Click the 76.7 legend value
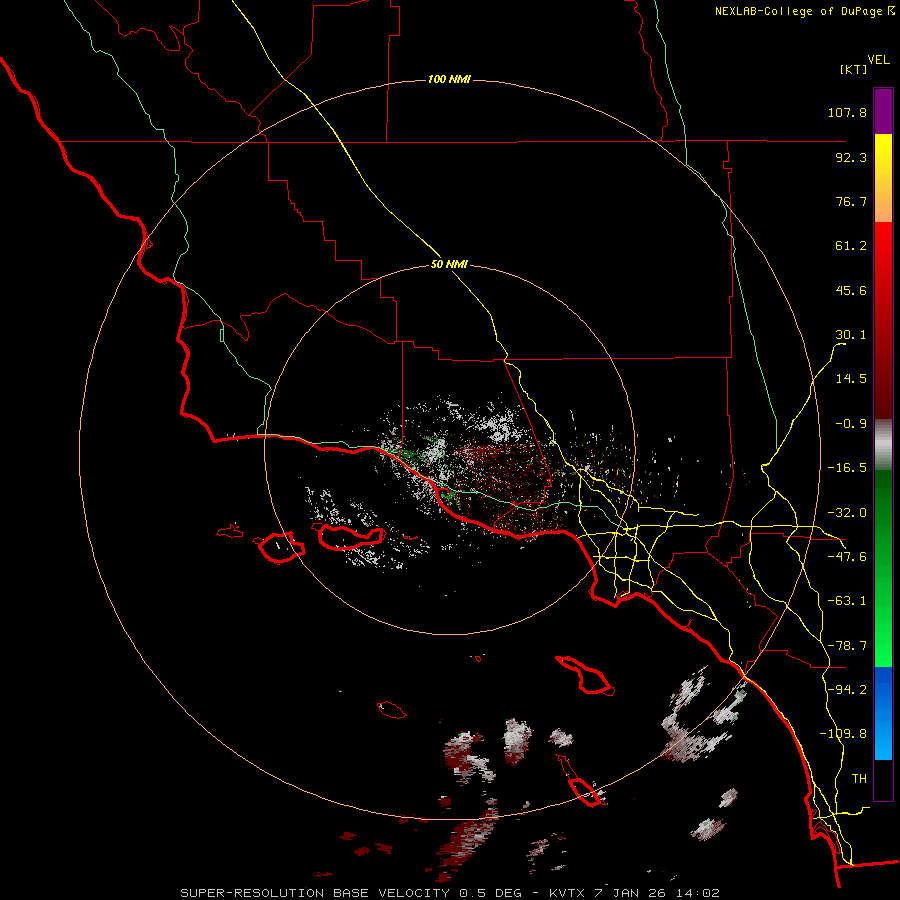The width and height of the screenshot is (900, 900). 851,201
